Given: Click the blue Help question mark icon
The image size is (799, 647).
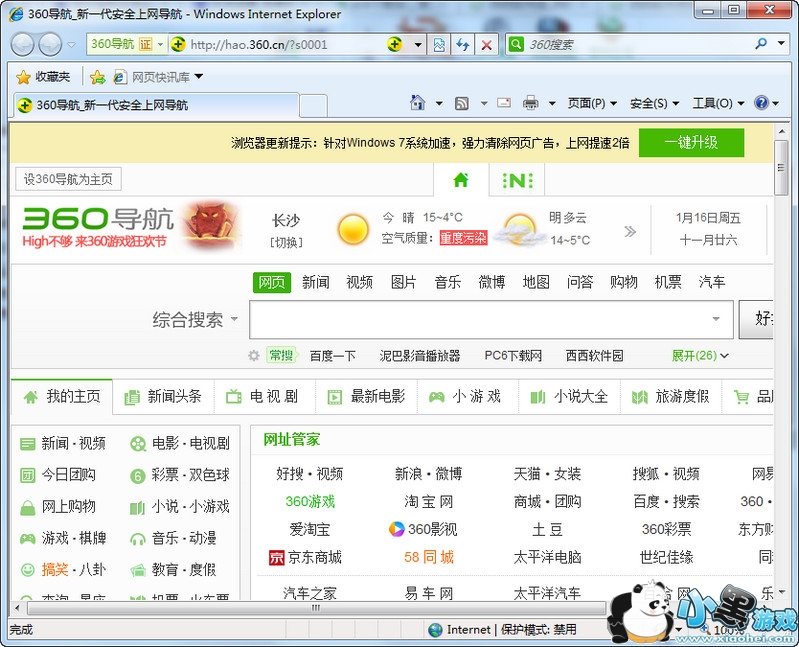Looking at the screenshot, I should point(761,103).
